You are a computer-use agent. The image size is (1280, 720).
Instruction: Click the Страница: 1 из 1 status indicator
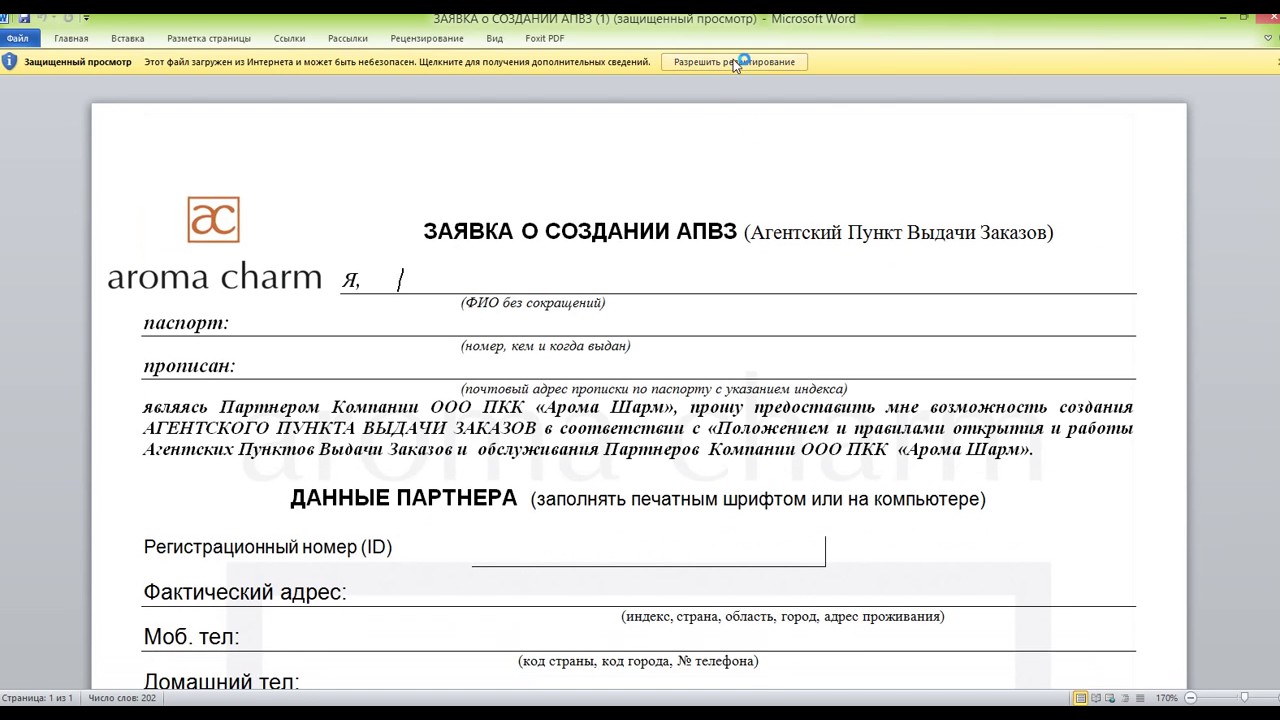(37, 698)
